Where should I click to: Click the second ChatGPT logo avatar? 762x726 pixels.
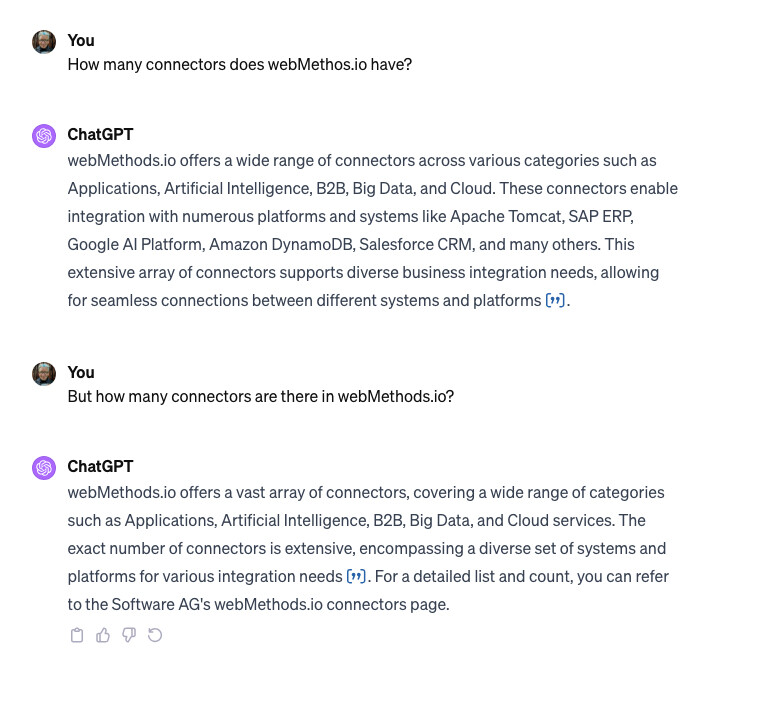point(44,468)
